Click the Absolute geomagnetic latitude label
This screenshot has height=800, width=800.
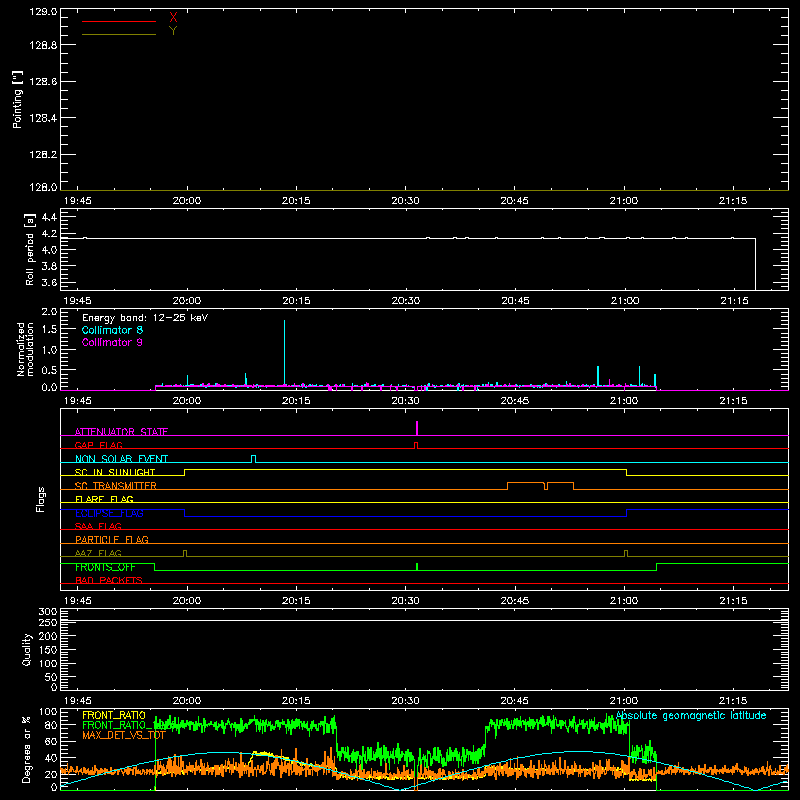(691, 715)
